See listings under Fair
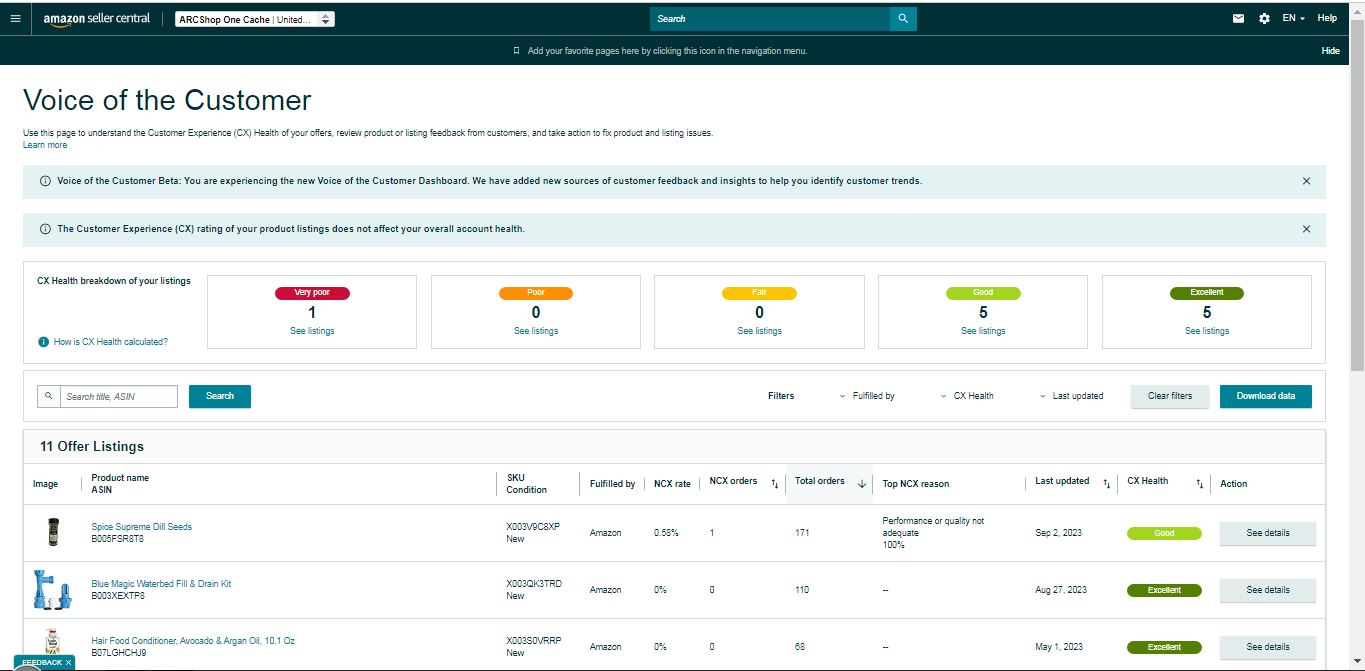1365x671 pixels. point(760,331)
